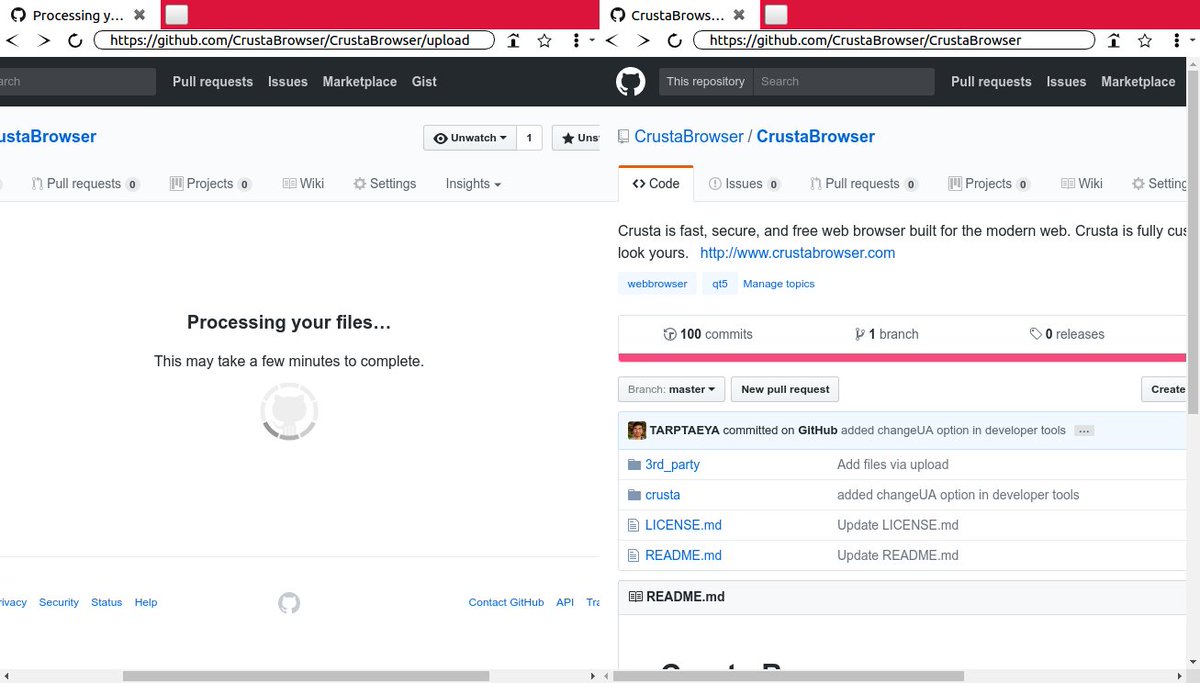Select the 'Processing y…' tab

coord(80,15)
